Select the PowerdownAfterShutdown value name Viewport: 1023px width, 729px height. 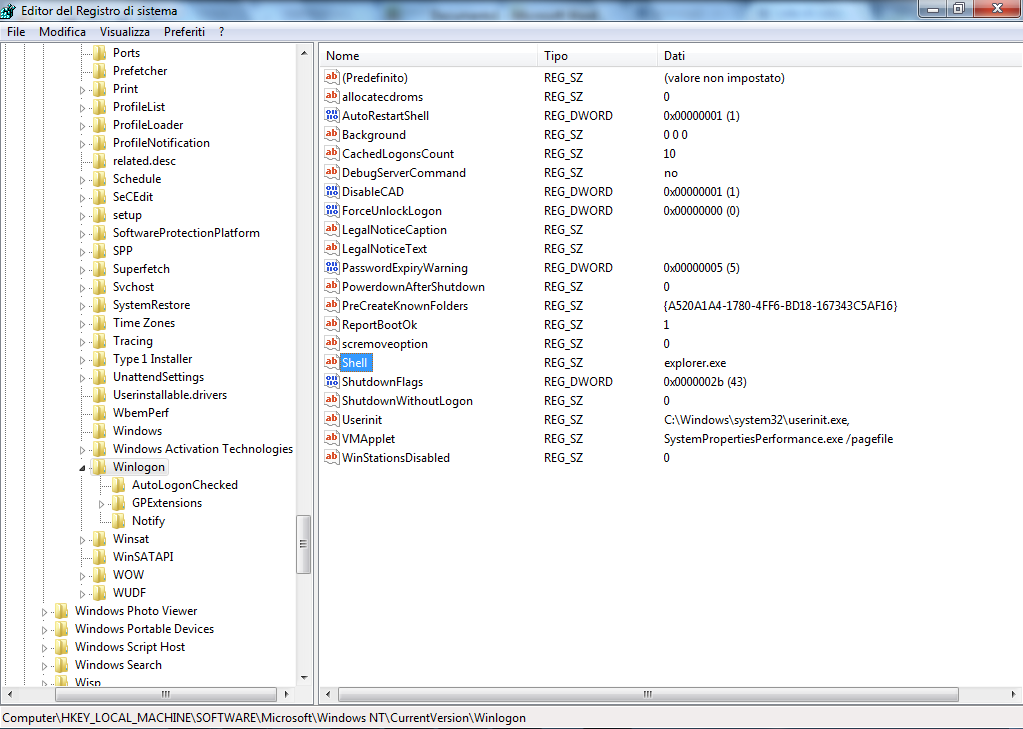pyautogui.click(x=413, y=287)
